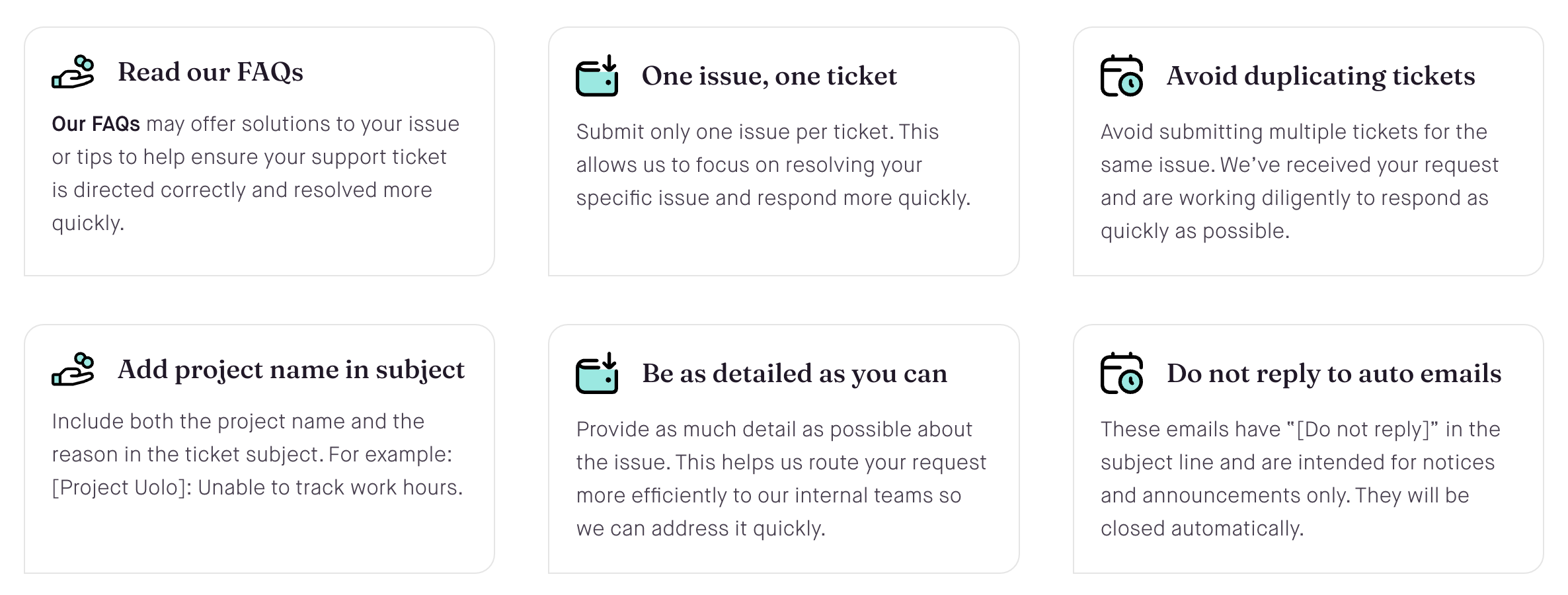1568x595 pixels.
Task: Click the wallet icon beside One issue, one ticket
Action: [596, 76]
